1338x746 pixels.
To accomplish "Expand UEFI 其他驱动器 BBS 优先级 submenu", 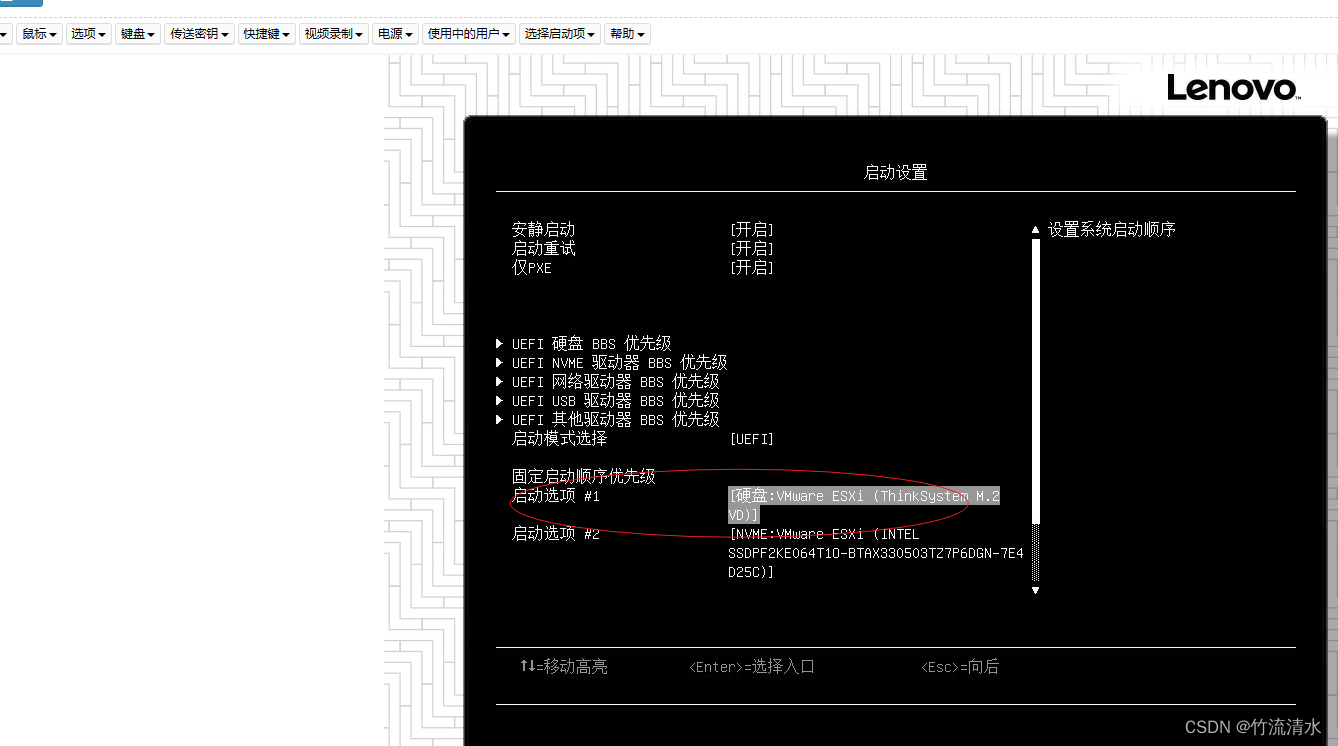I will [x=608, y=420].
